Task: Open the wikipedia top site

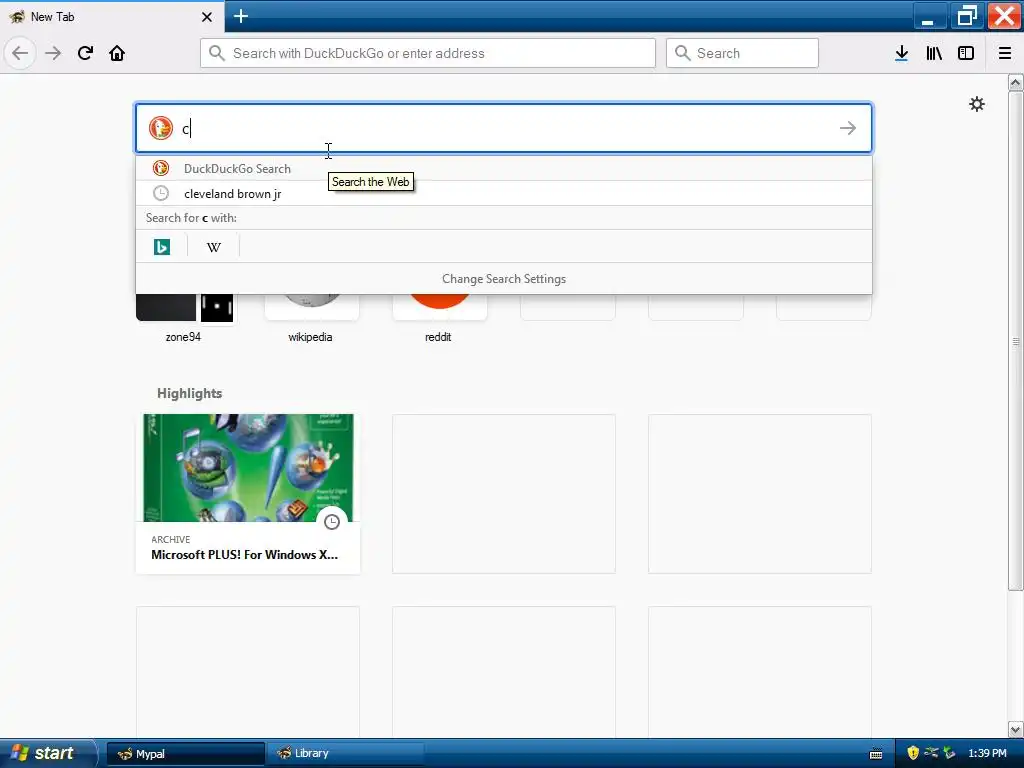Action: [311, 318]
